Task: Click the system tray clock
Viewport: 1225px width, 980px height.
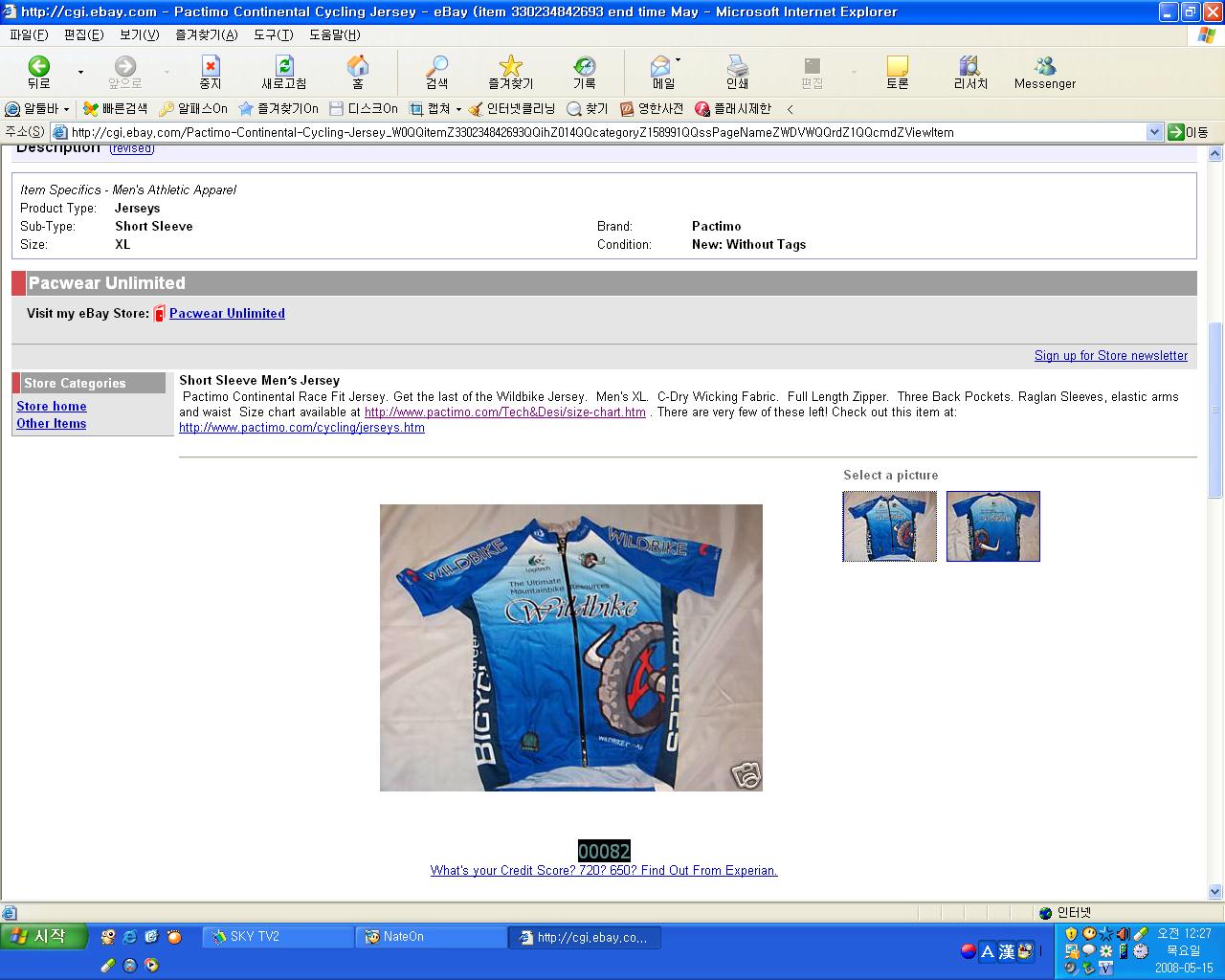Action: coord(1184,933)
